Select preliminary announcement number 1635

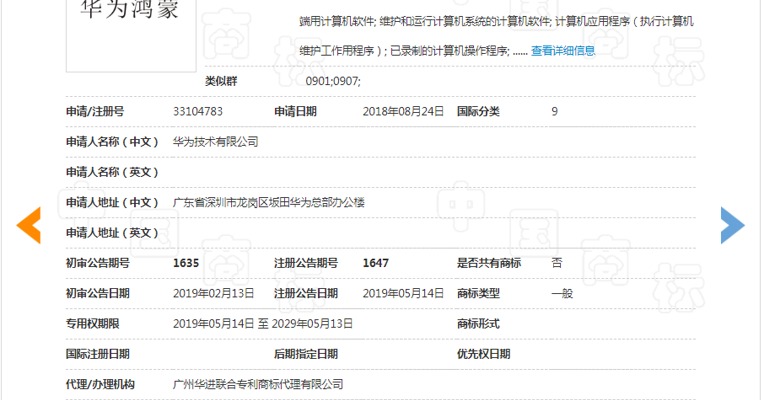pos(186,263)
